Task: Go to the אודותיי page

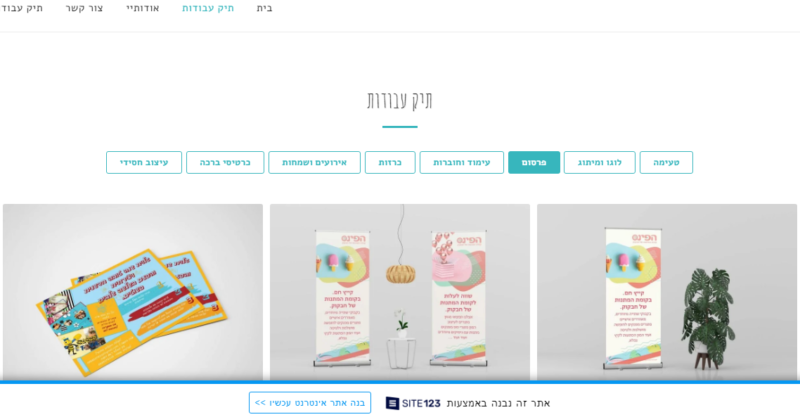Action: pyautogui.click(x=143, y=8)
